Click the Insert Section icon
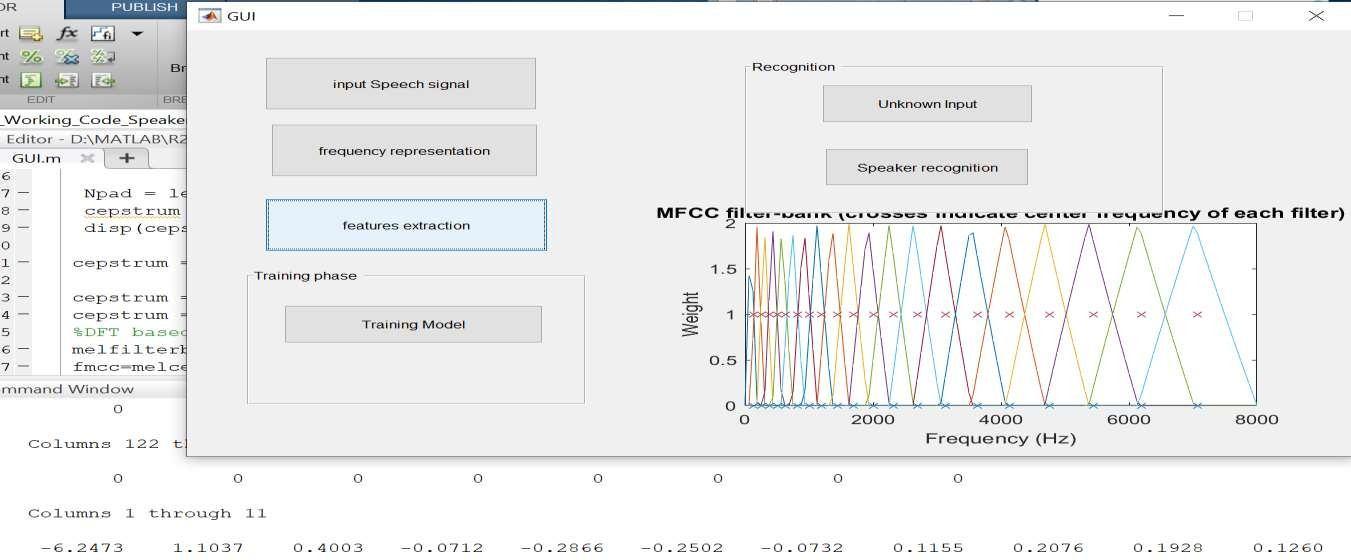The width and height of the screenshot is (1351, 560). tap(31, 34)
